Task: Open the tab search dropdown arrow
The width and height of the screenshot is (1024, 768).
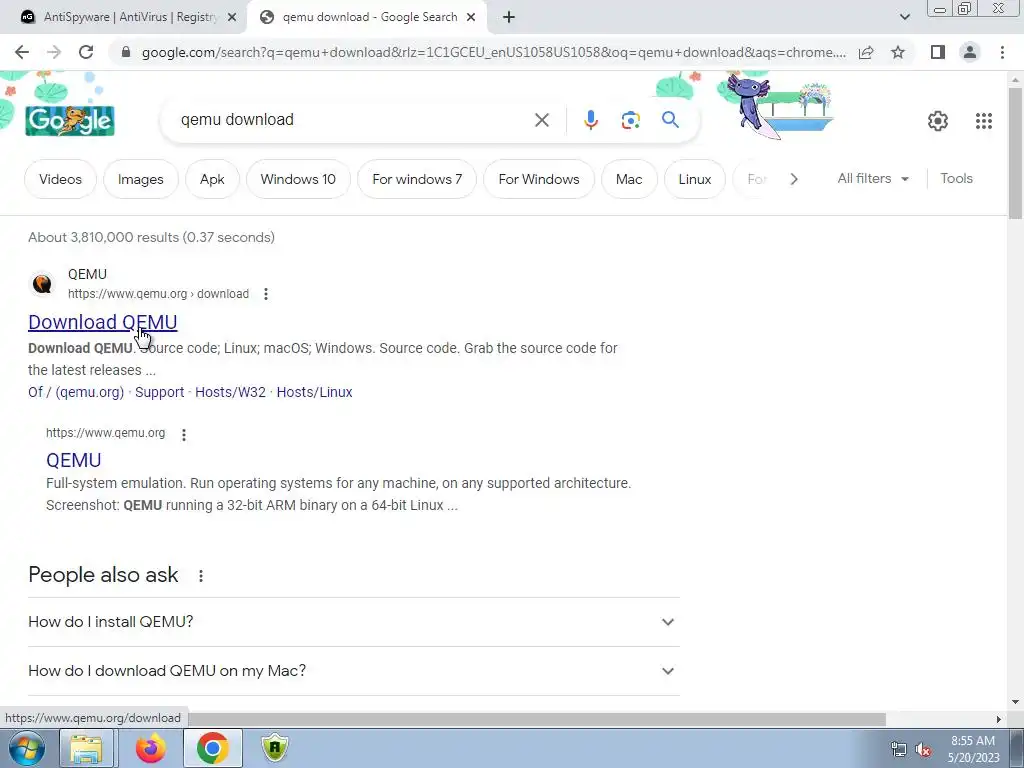Action: pos(904,18)
